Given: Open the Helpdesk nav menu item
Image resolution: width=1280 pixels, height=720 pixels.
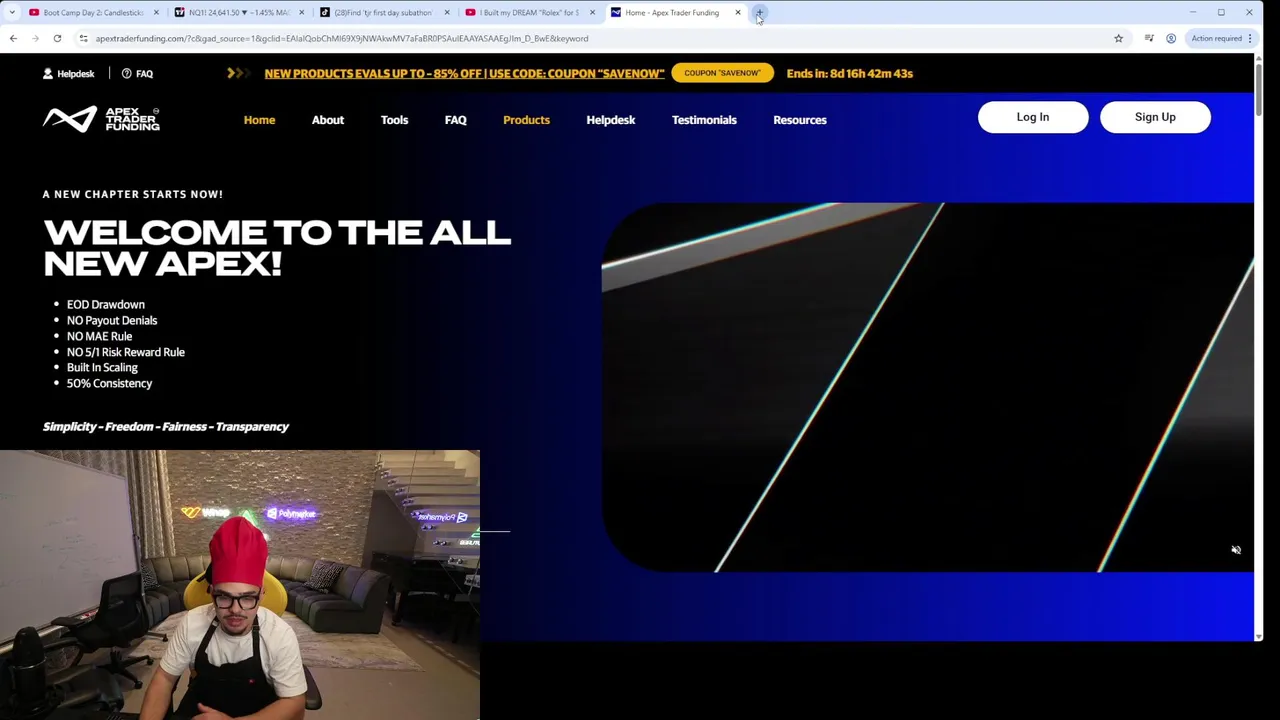Looking at the screenshot, I should [610, 120].
